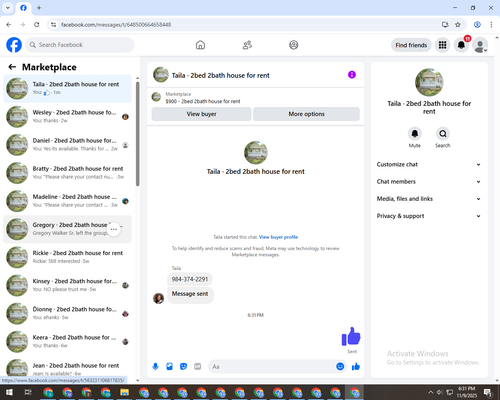
Task: Open new browser tab
Action: point(39,8)
